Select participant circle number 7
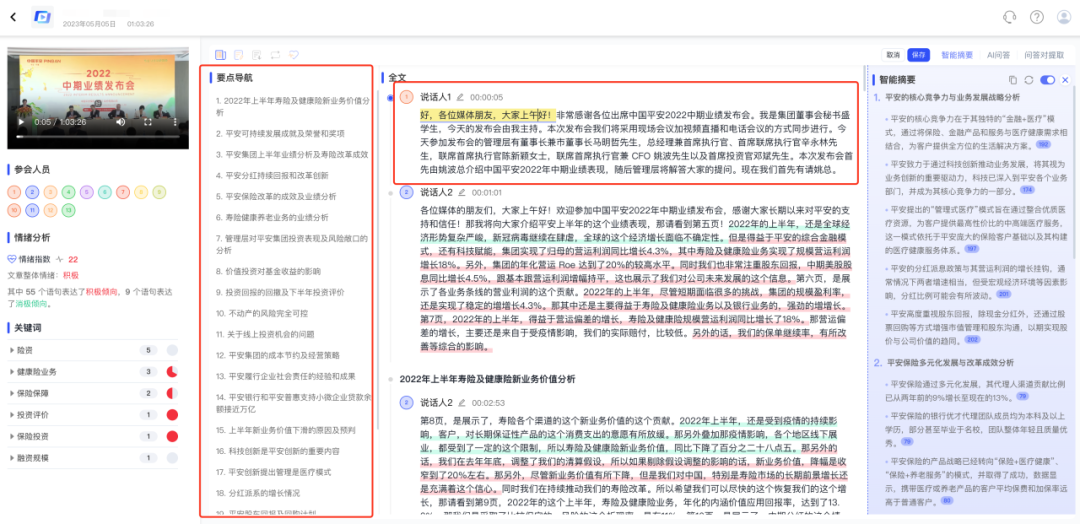This screenshot has height=524, width=1080. pos(123,192)
